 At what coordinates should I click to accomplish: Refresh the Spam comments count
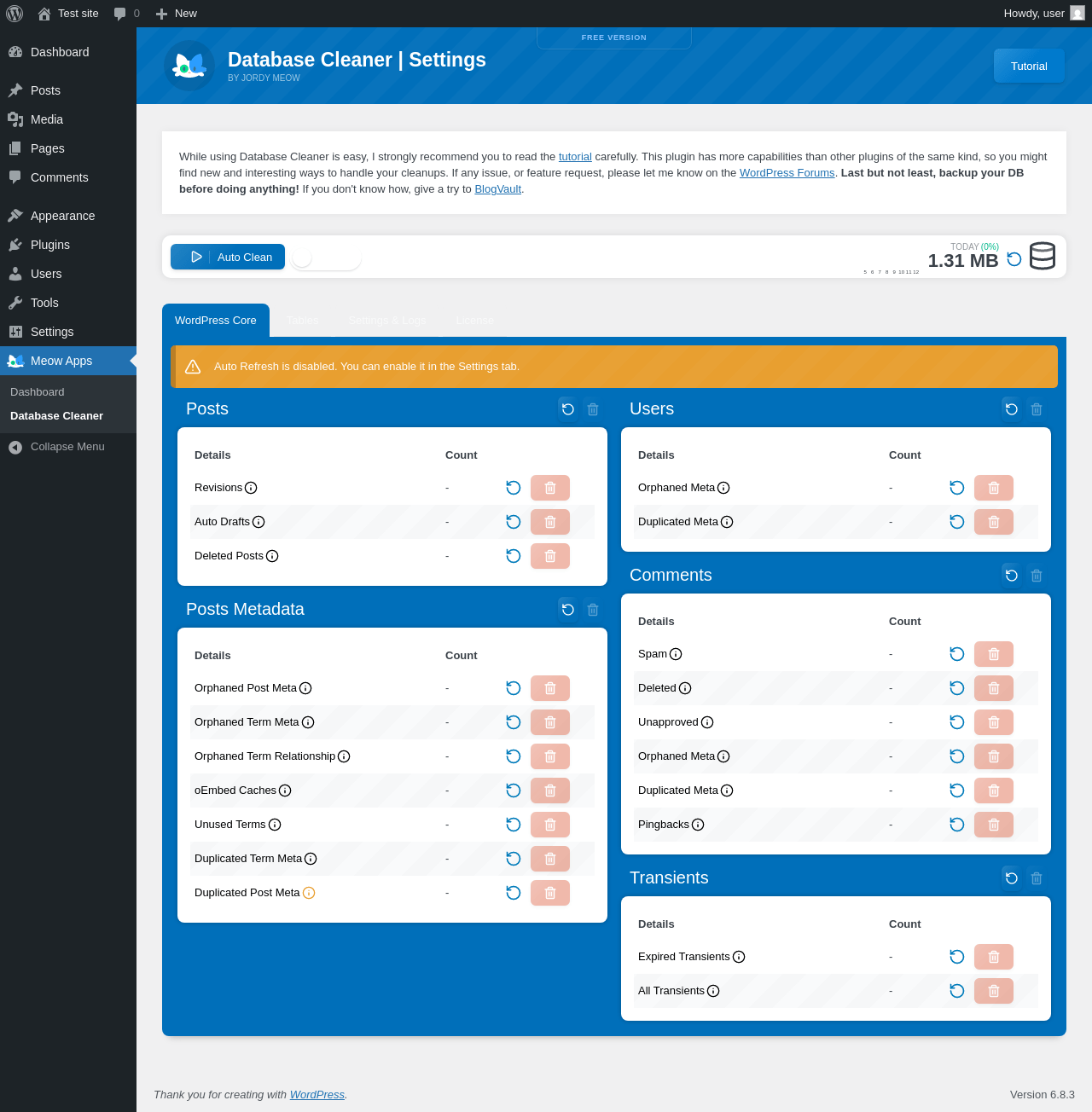(957, 654)
